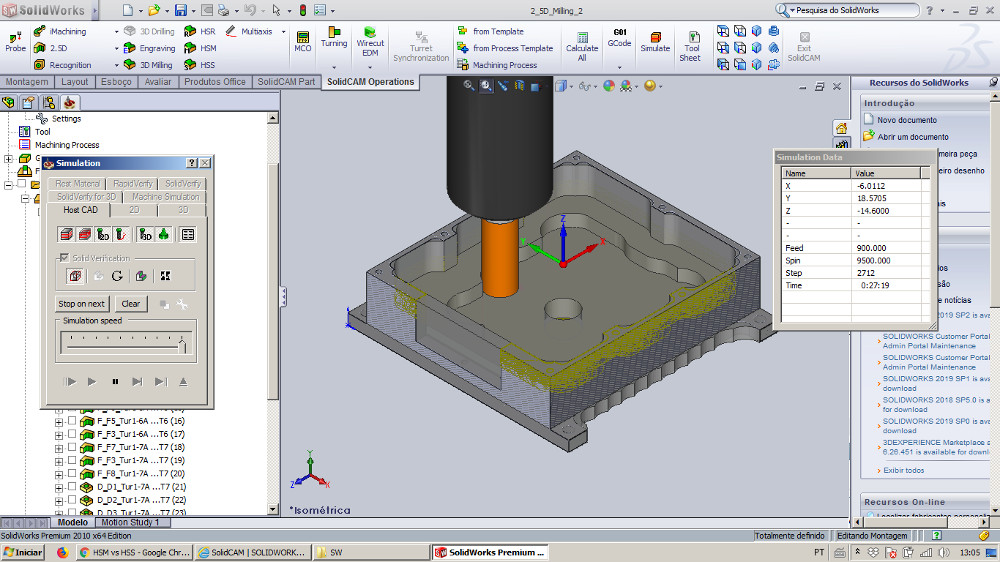Expand the F_F8_Tur1-7A (20) tree node
The width and height of the screenshot is (1000, 562).
(x=59, y=474)
